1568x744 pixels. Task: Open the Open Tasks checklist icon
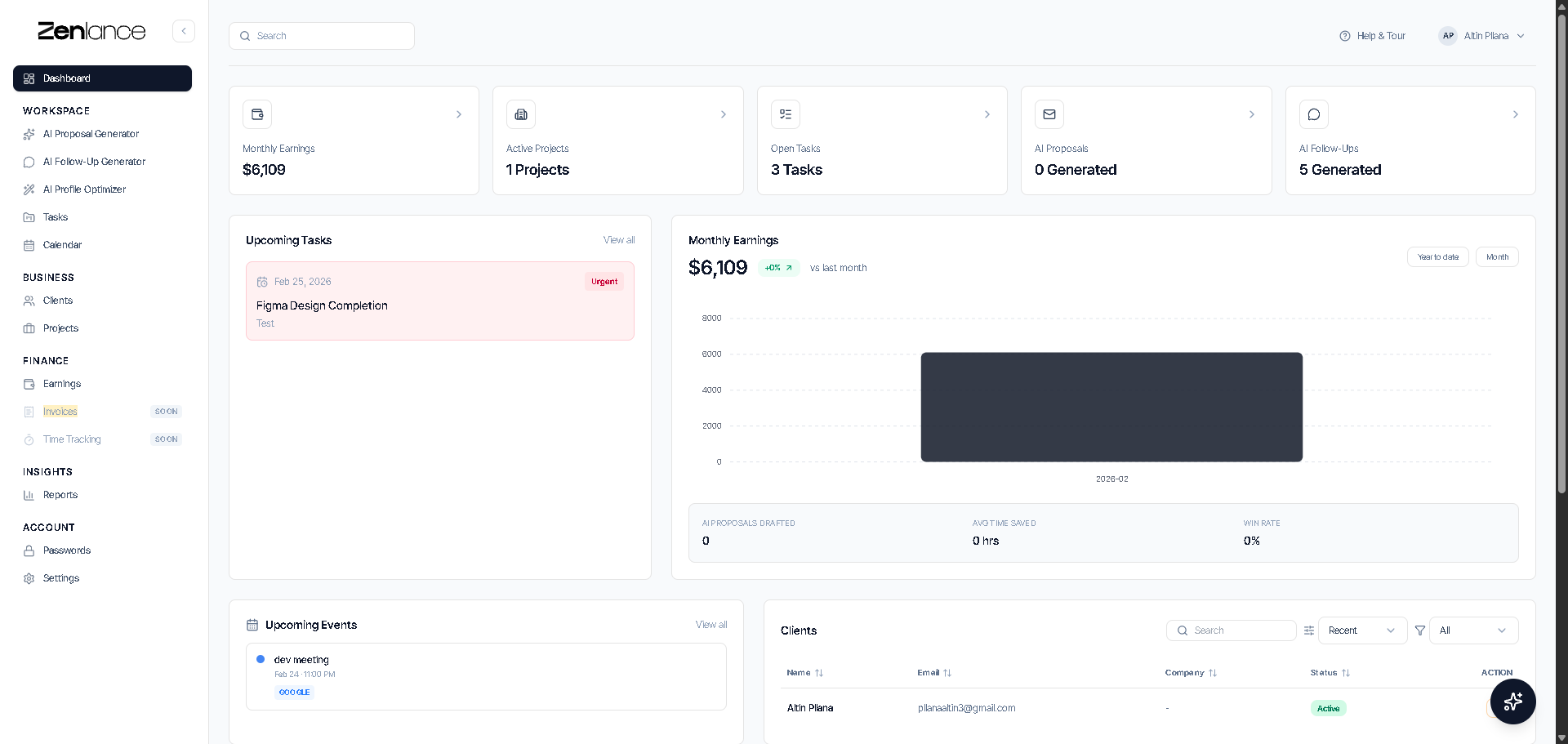785,114
